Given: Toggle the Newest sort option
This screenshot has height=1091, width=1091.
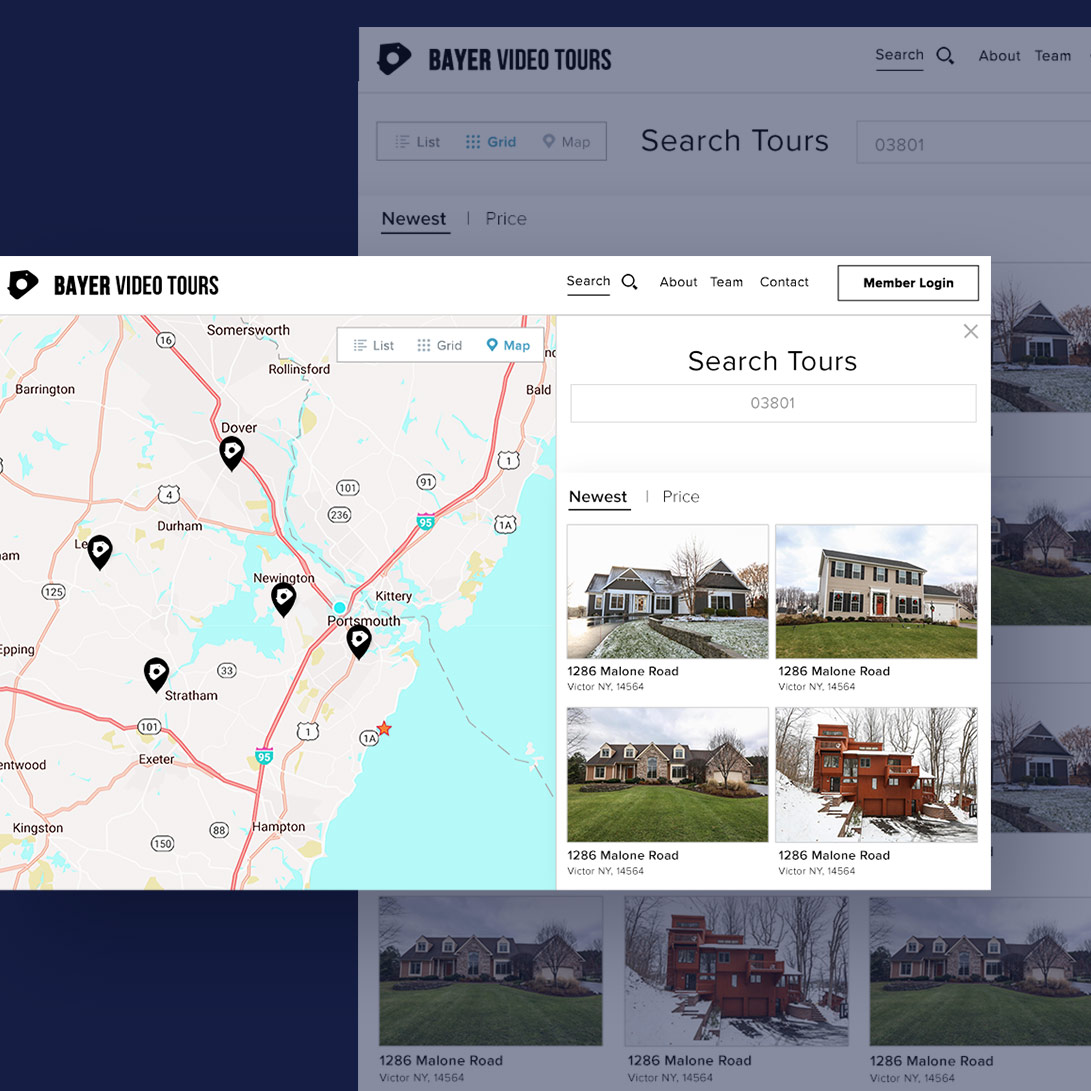Looking at the screenshot, I should 598,496.
